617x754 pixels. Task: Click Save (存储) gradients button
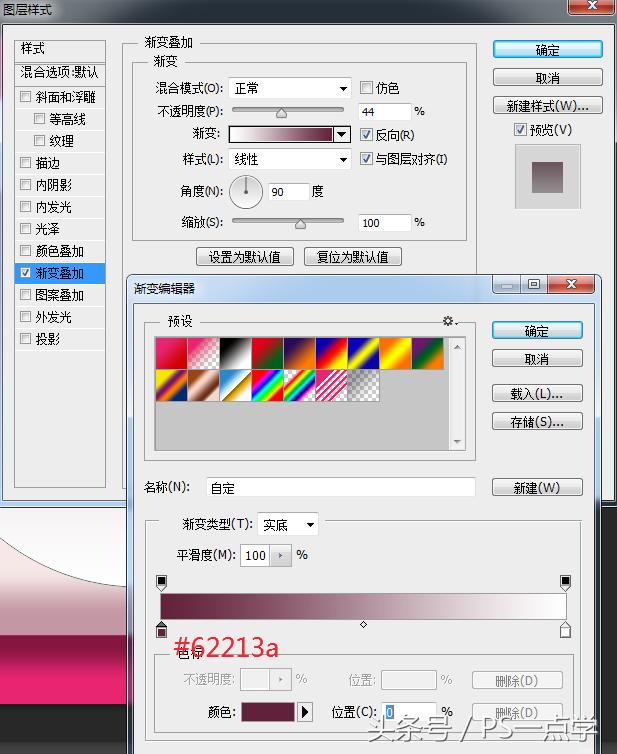(537, 422)
